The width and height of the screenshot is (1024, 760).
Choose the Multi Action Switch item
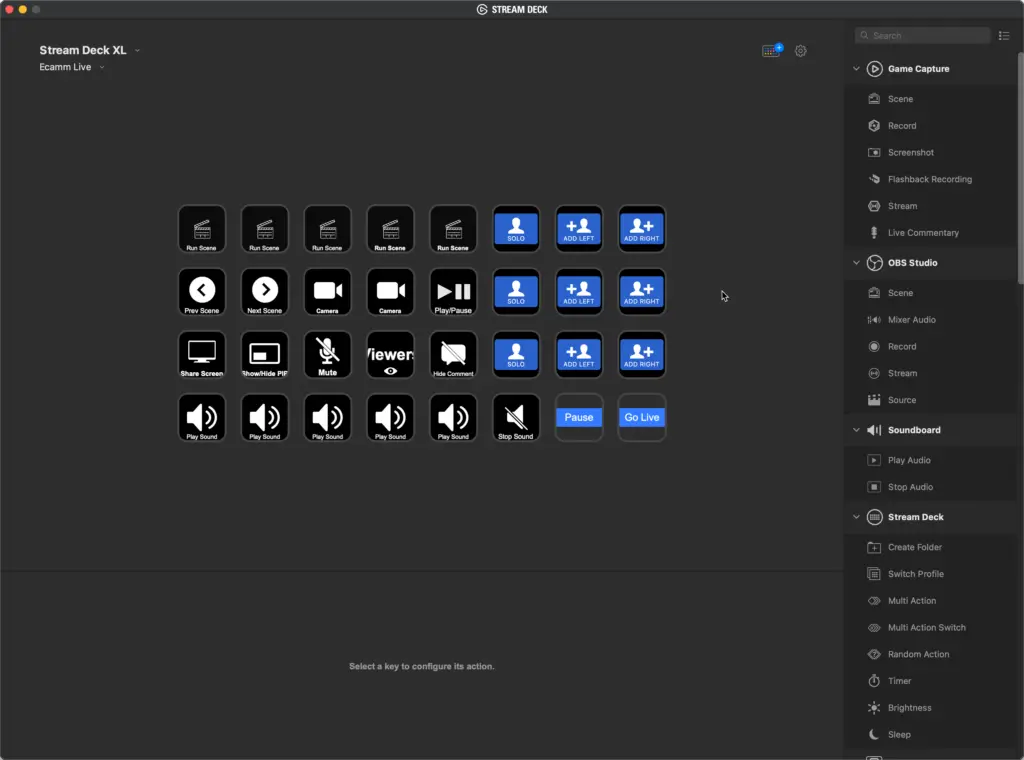click(x=931, y=627)
